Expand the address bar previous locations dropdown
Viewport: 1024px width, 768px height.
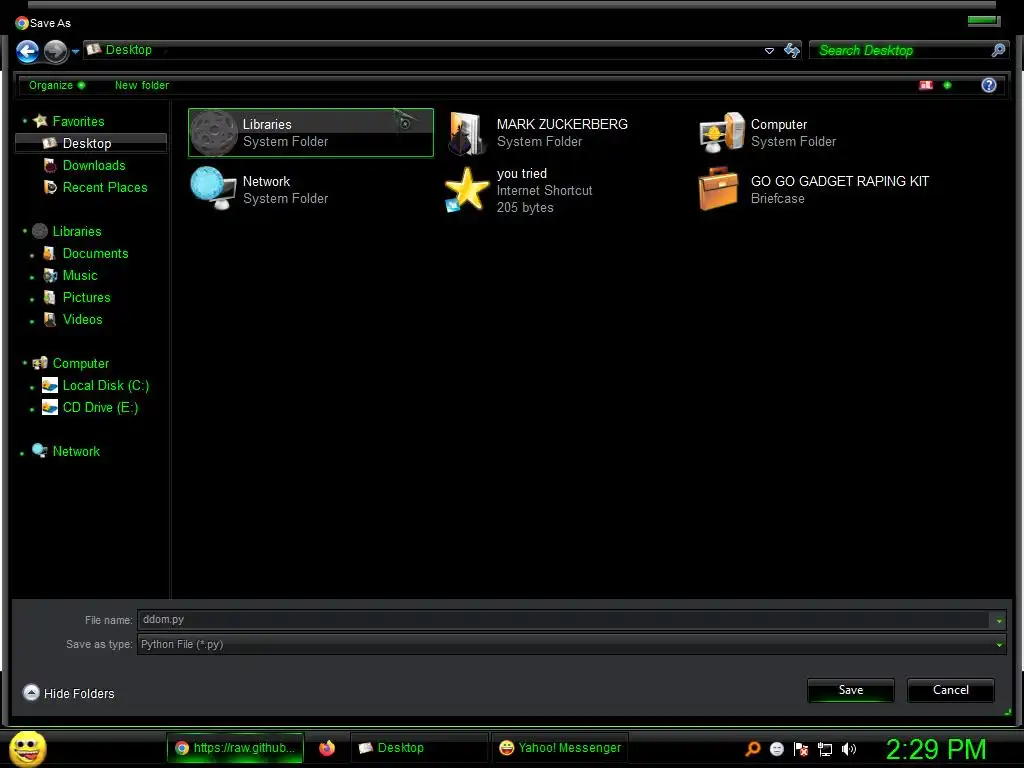769,51
